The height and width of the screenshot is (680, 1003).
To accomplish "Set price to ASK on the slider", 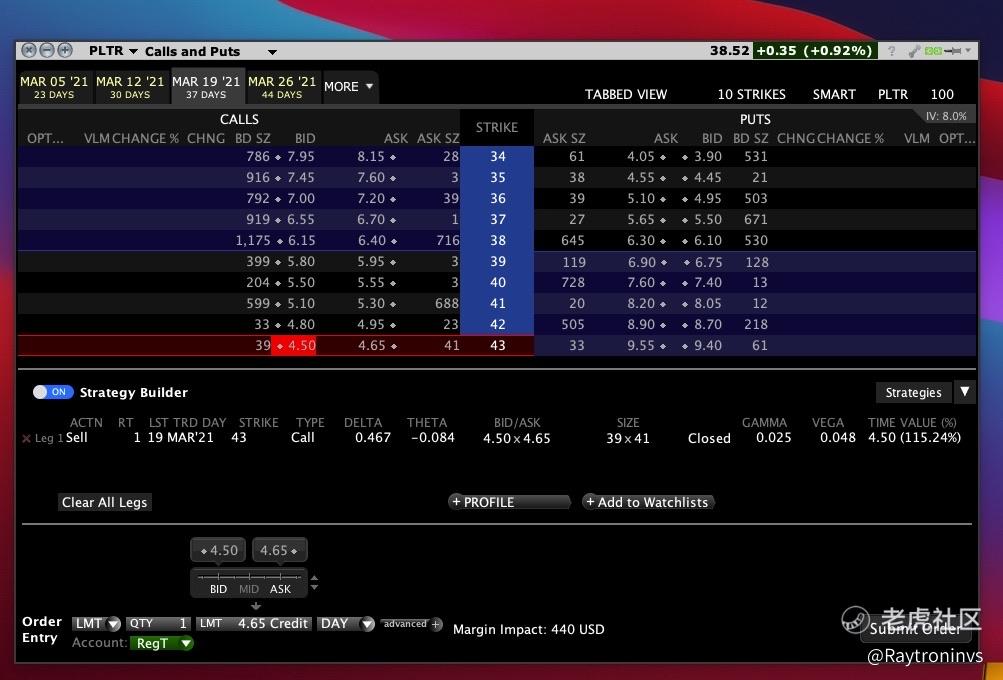I will [x=280, y=589].
